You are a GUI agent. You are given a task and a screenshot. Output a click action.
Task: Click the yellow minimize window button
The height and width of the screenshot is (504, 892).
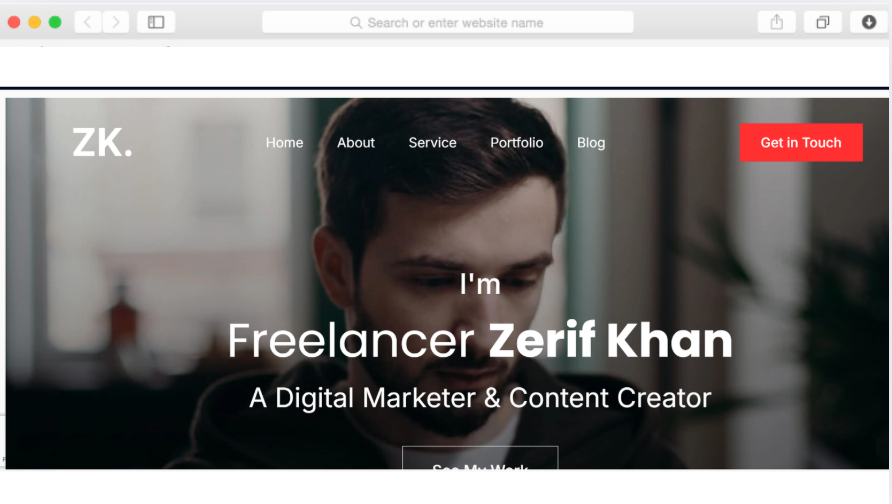click(x=35, y=22)
